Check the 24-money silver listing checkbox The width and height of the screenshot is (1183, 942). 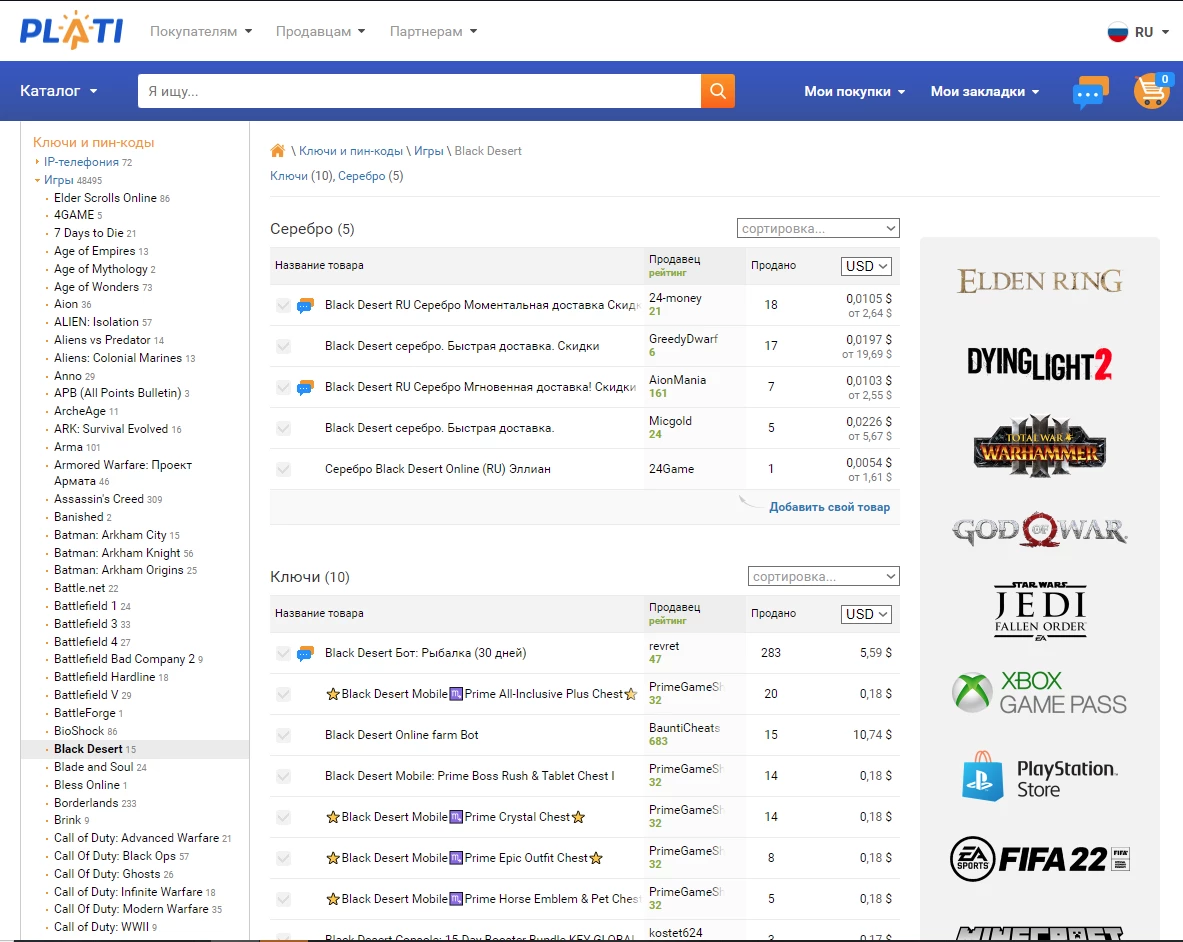284,305
